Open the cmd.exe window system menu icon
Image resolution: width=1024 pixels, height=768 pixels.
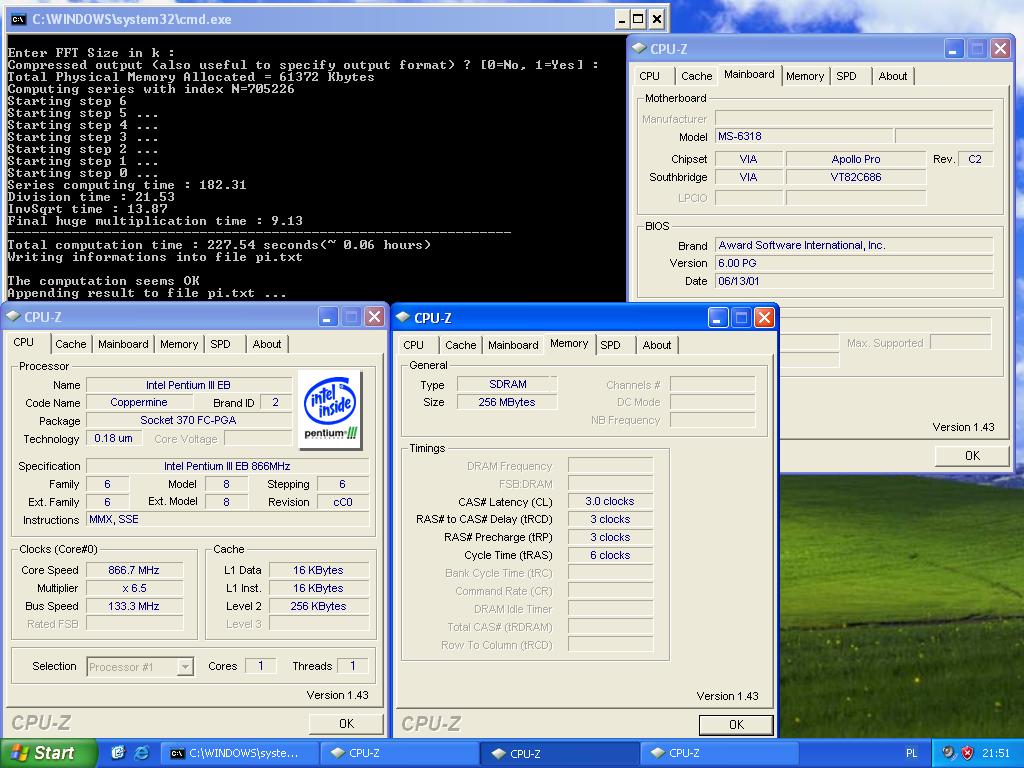(18, 19)
